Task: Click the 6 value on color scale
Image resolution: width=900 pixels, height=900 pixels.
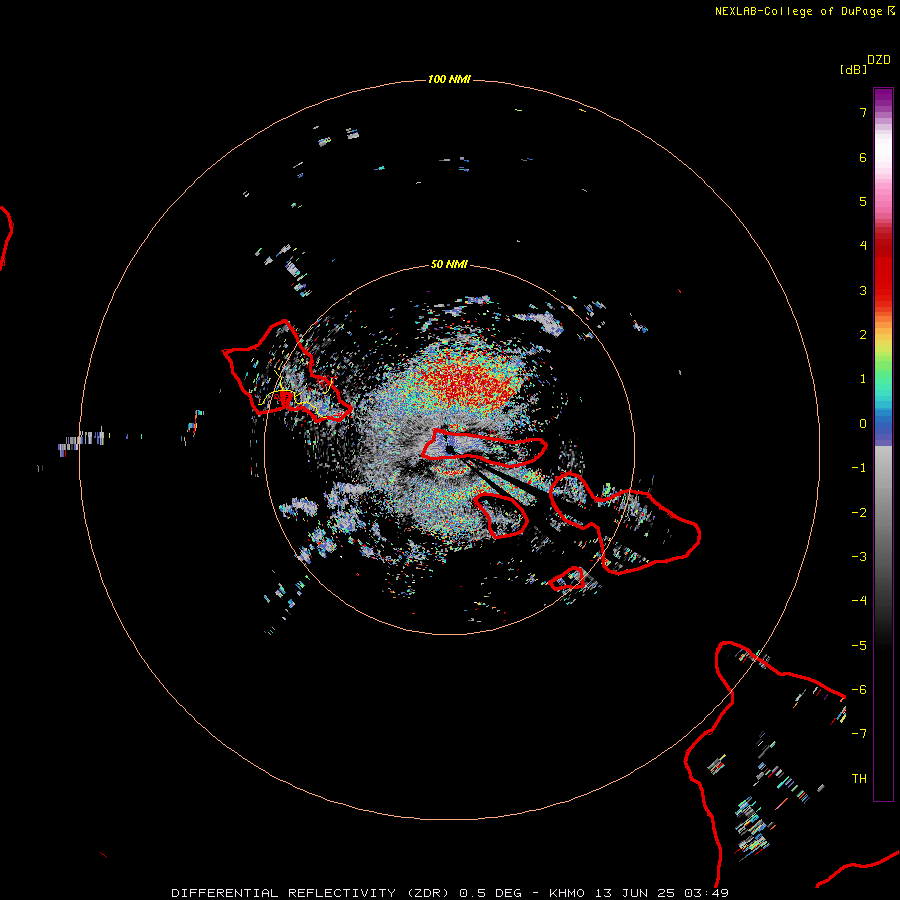Action: click(863, 157)
